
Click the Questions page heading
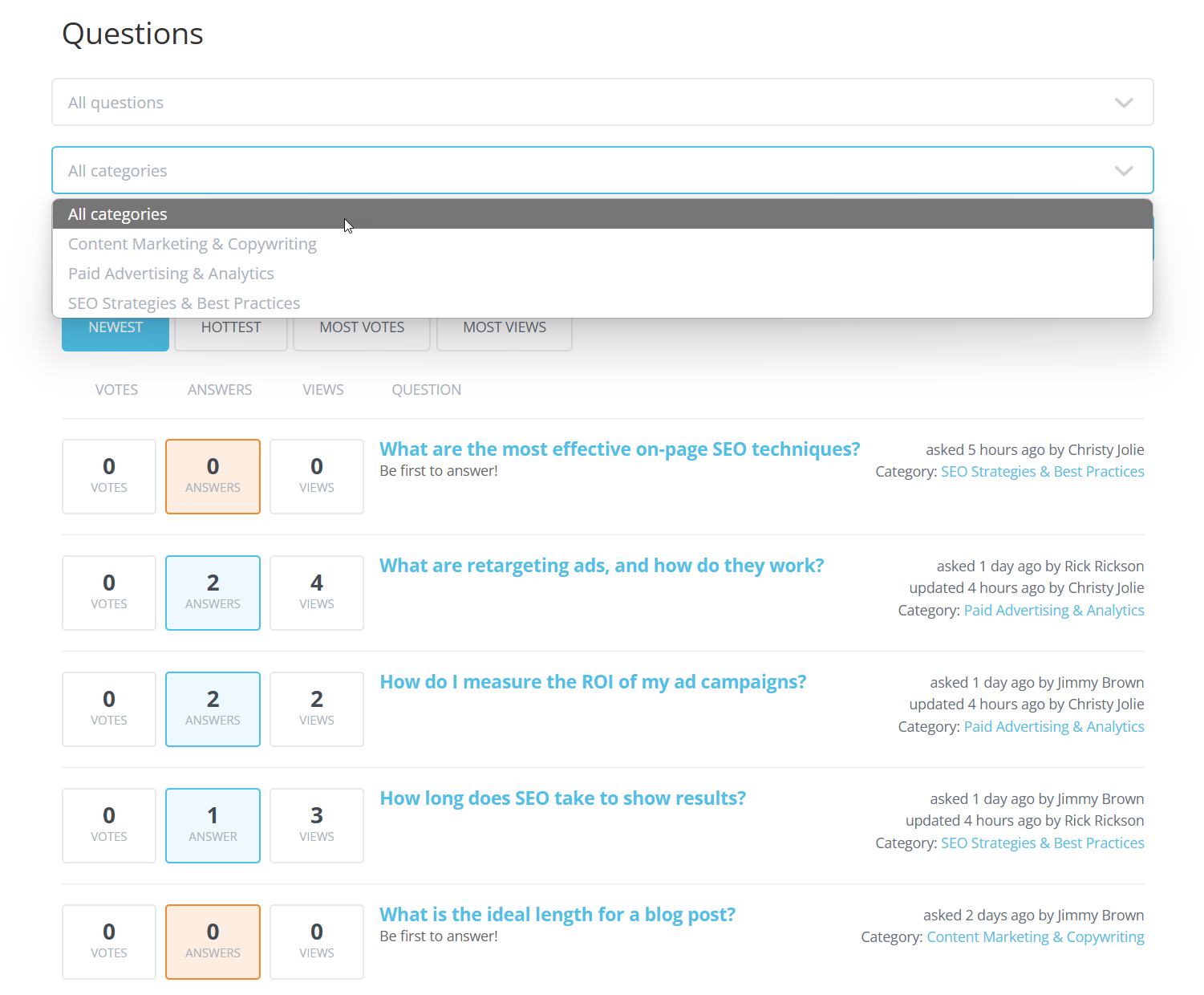point(132,35)
